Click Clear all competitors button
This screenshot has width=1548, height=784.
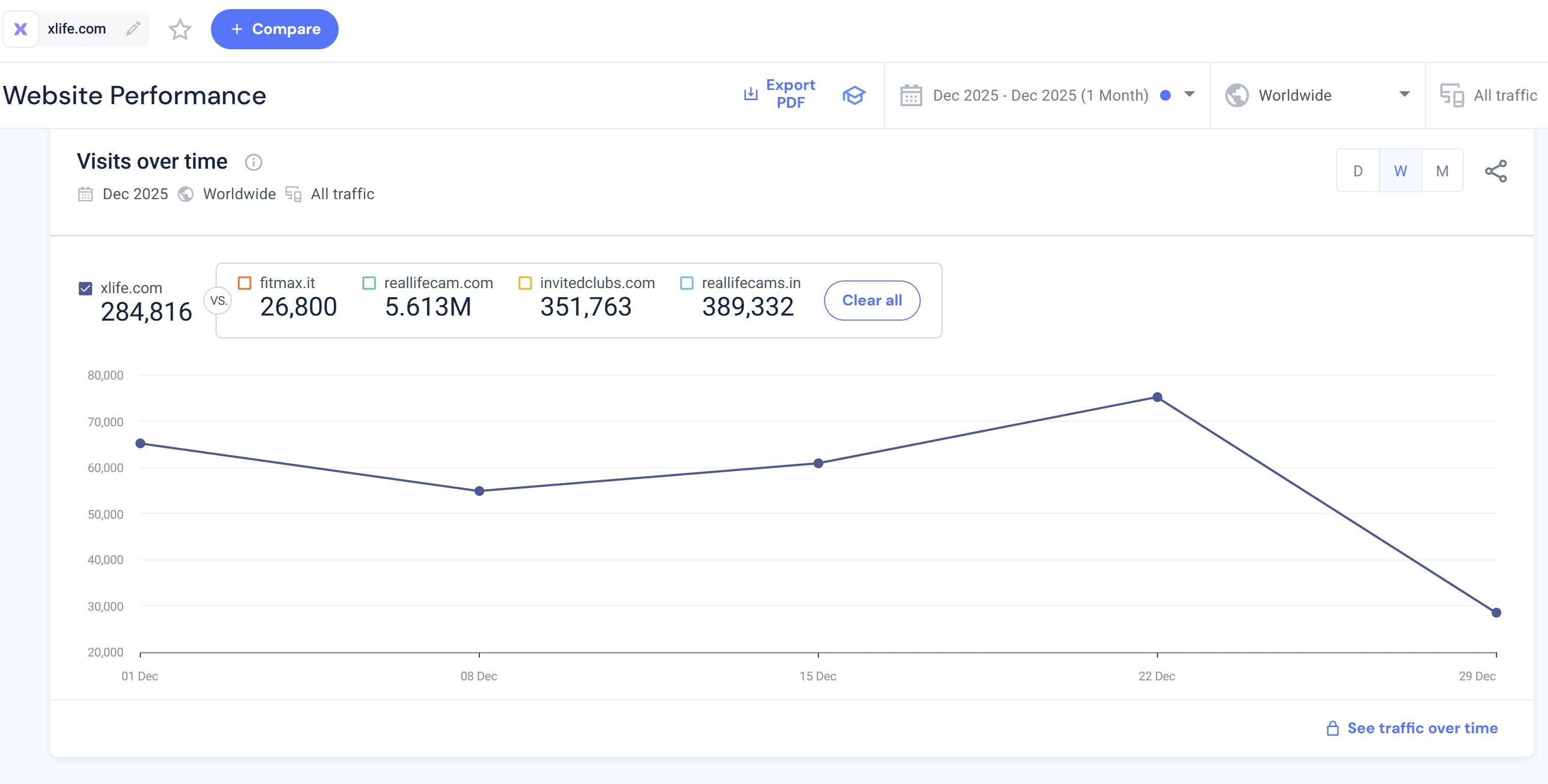pyautogui.click(x=871, y=300)
